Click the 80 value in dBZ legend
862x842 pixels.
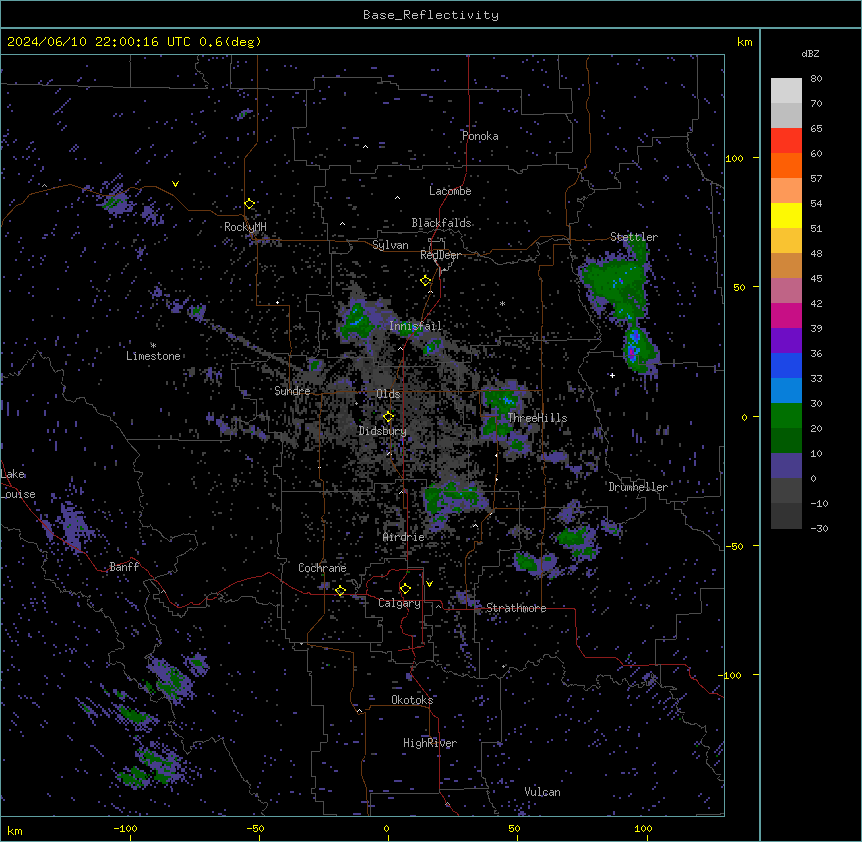pos(816,79)
